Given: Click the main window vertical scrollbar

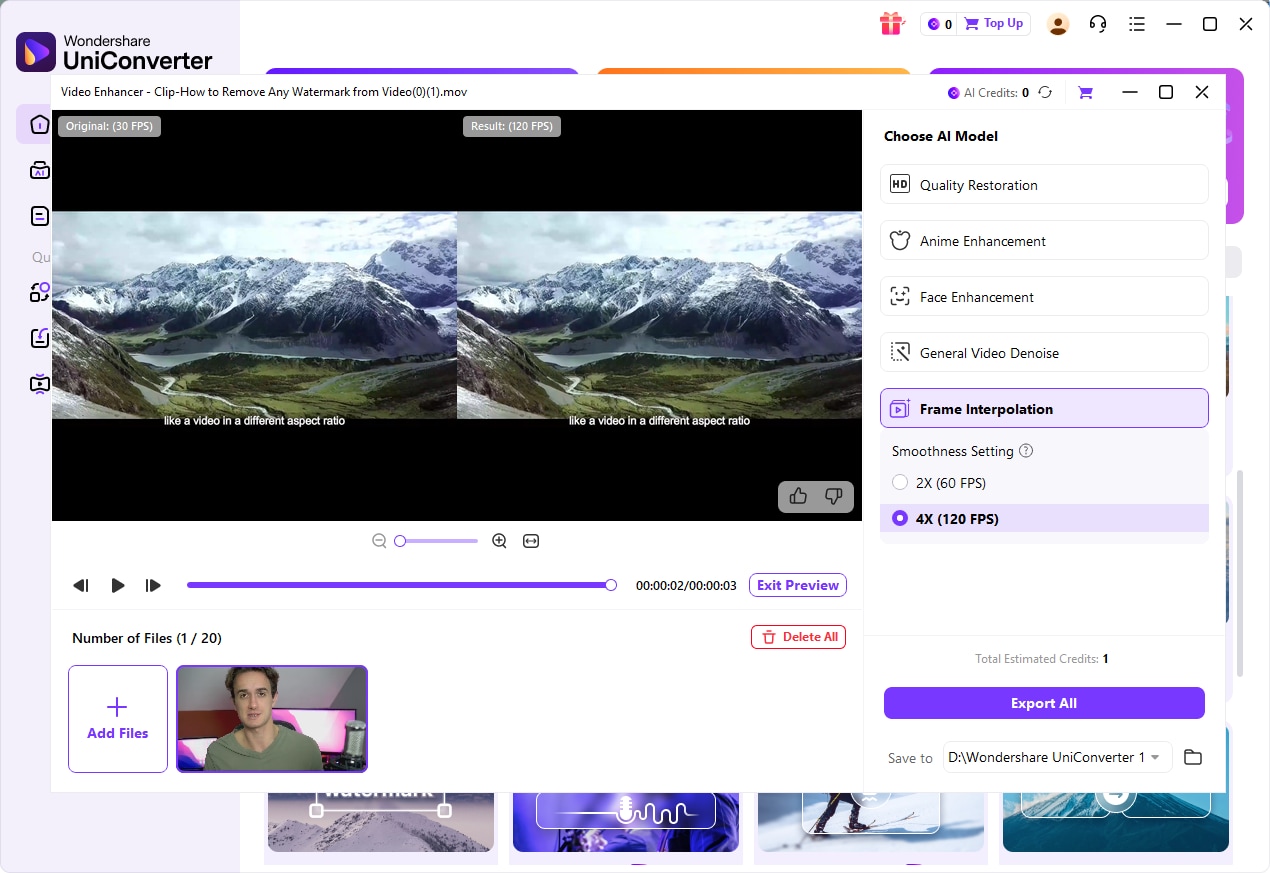Looking at the screenshot, I should click(x=1240, y=575).
